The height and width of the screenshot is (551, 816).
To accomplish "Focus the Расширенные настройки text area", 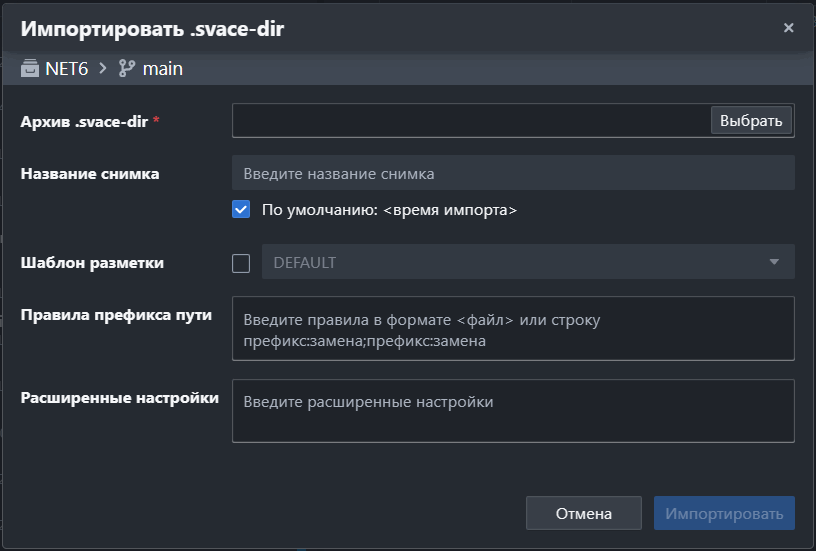I will (513, 411).
